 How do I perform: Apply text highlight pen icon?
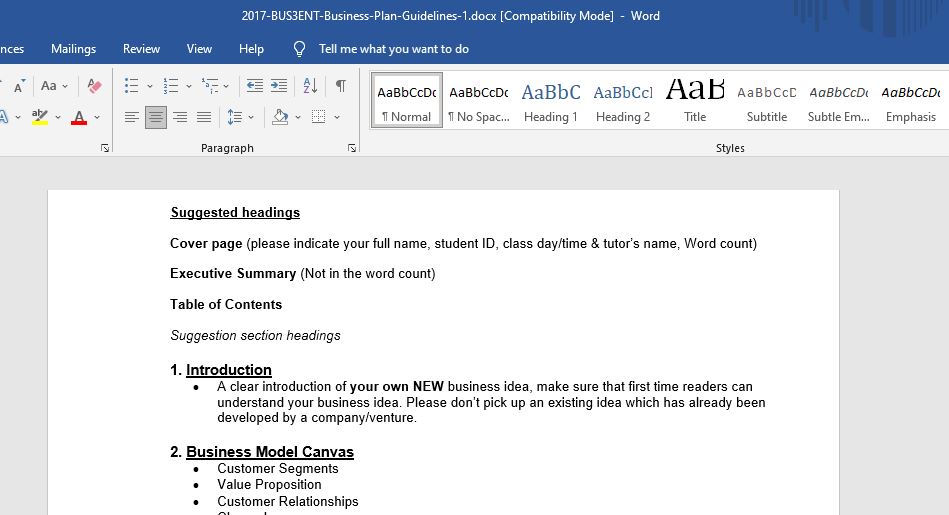tap(40, 117)
